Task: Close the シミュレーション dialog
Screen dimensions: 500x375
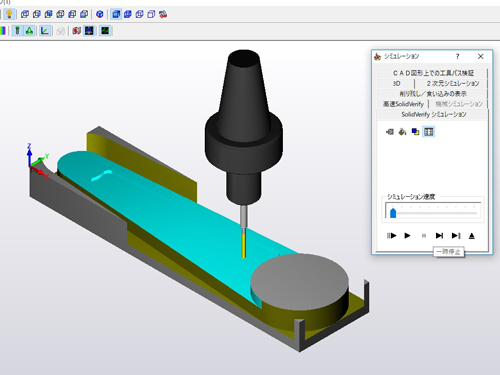Action: (480, 56)
